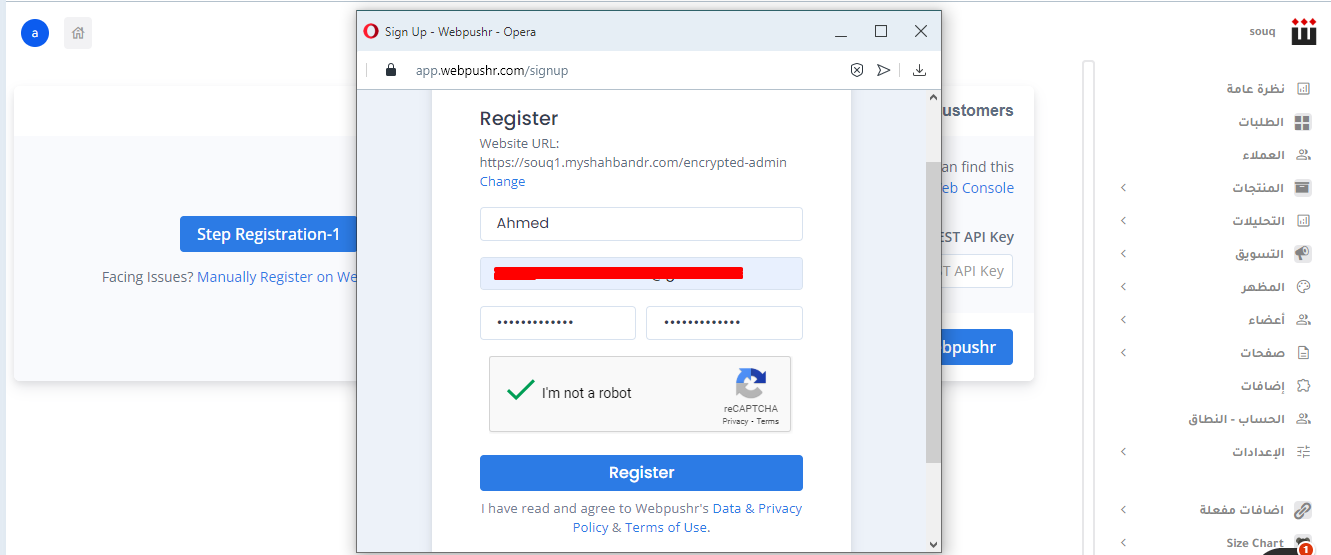Open Opera ad blocker shield icon
This screenshot has height=555, width=1331.
point(857,70)
